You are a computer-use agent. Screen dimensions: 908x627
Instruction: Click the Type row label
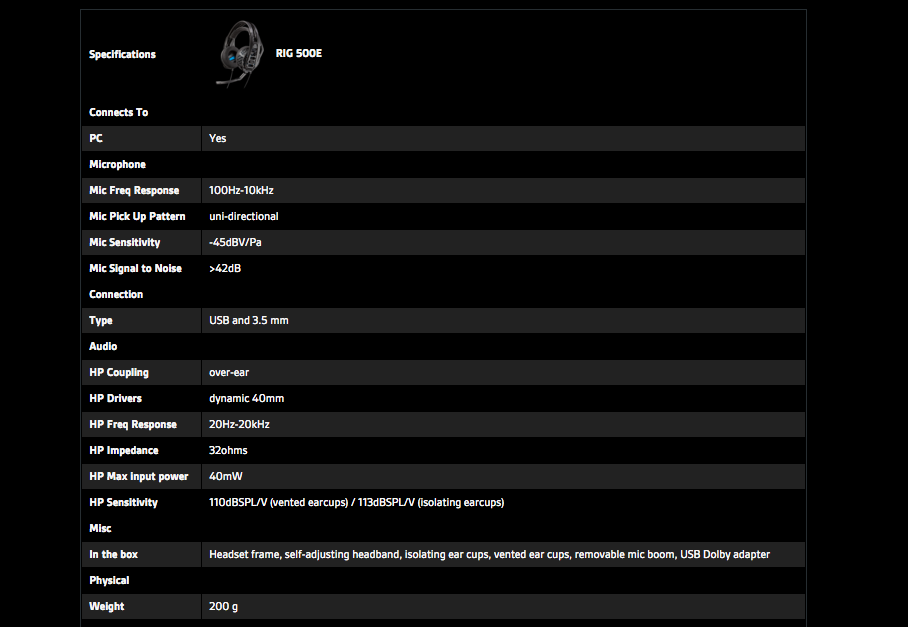click(x=101, y=321)
